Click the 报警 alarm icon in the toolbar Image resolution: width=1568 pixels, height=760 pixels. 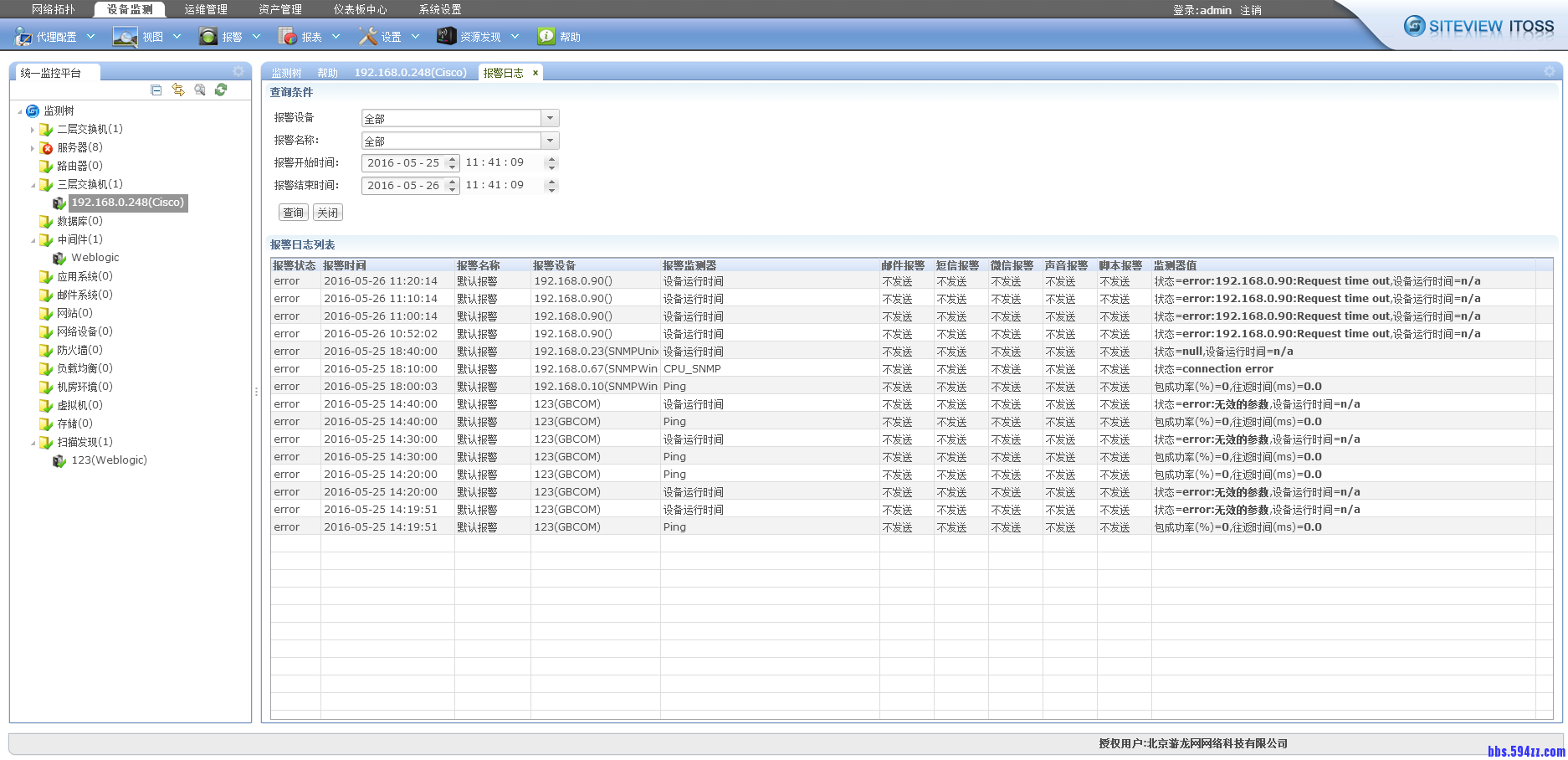[208, 36]
